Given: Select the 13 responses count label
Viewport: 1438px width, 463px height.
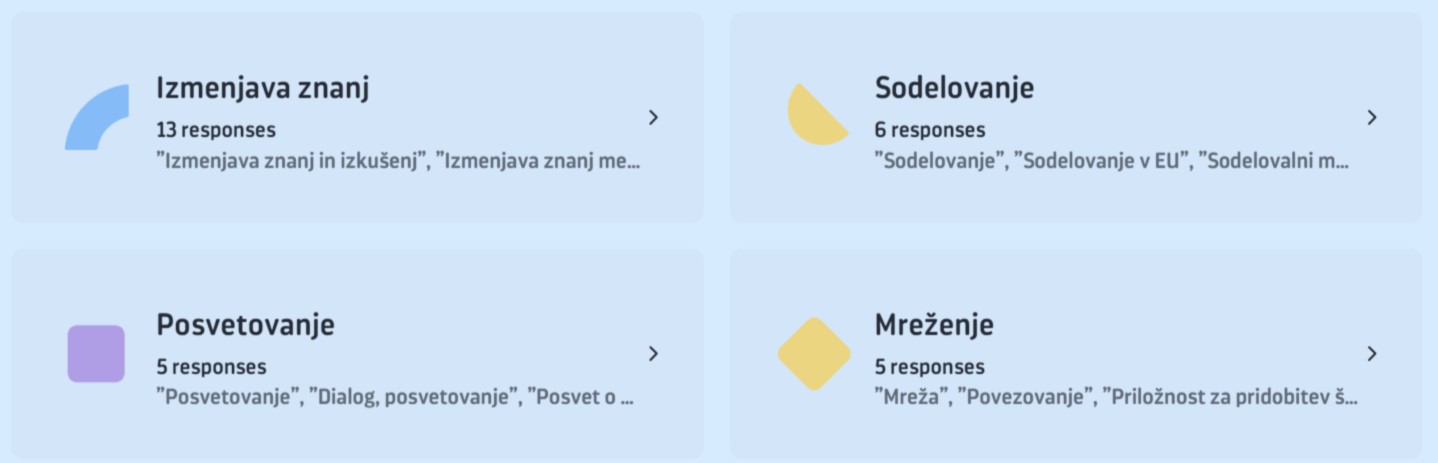Looking at the screenshot, I should [x=216, y=130].
